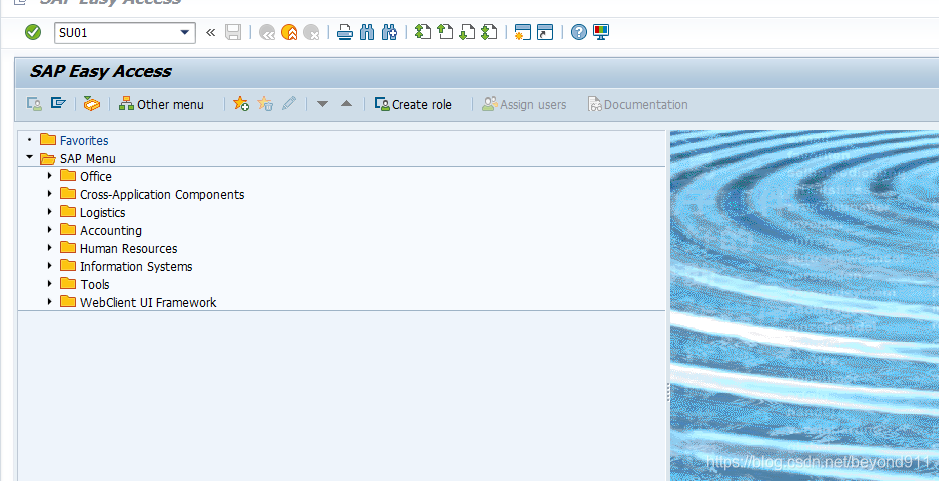The width and height of the screenshot is (939, 481).
Task: Click the Save floppy disk icon
Action: point(233,32)
